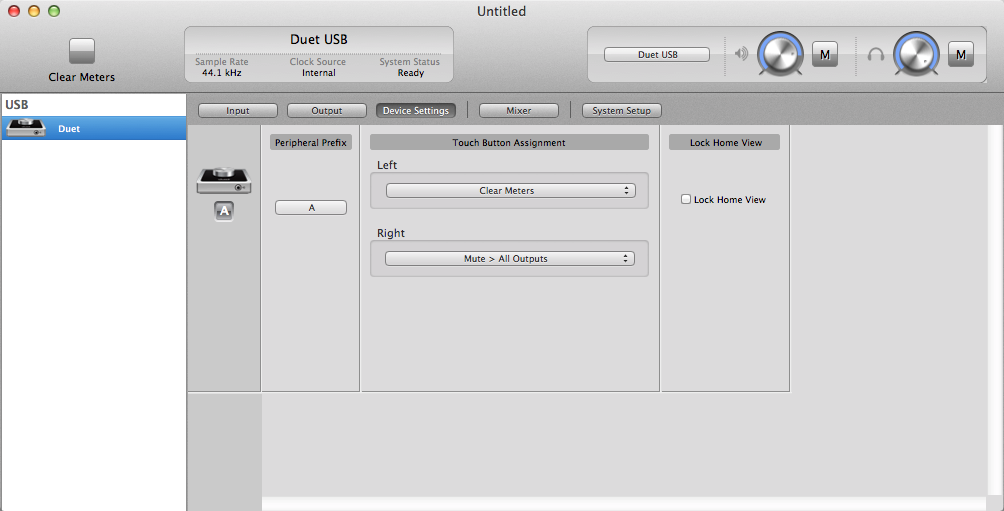Click the headphone volume knob
The image size is (1004, 511).
916,54
